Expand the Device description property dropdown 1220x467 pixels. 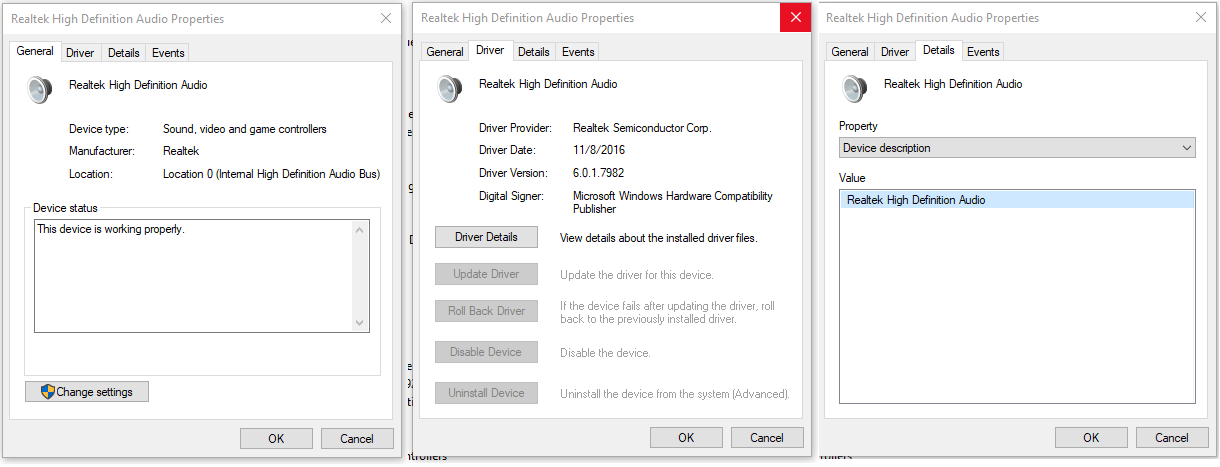(x=1017, y=148)
